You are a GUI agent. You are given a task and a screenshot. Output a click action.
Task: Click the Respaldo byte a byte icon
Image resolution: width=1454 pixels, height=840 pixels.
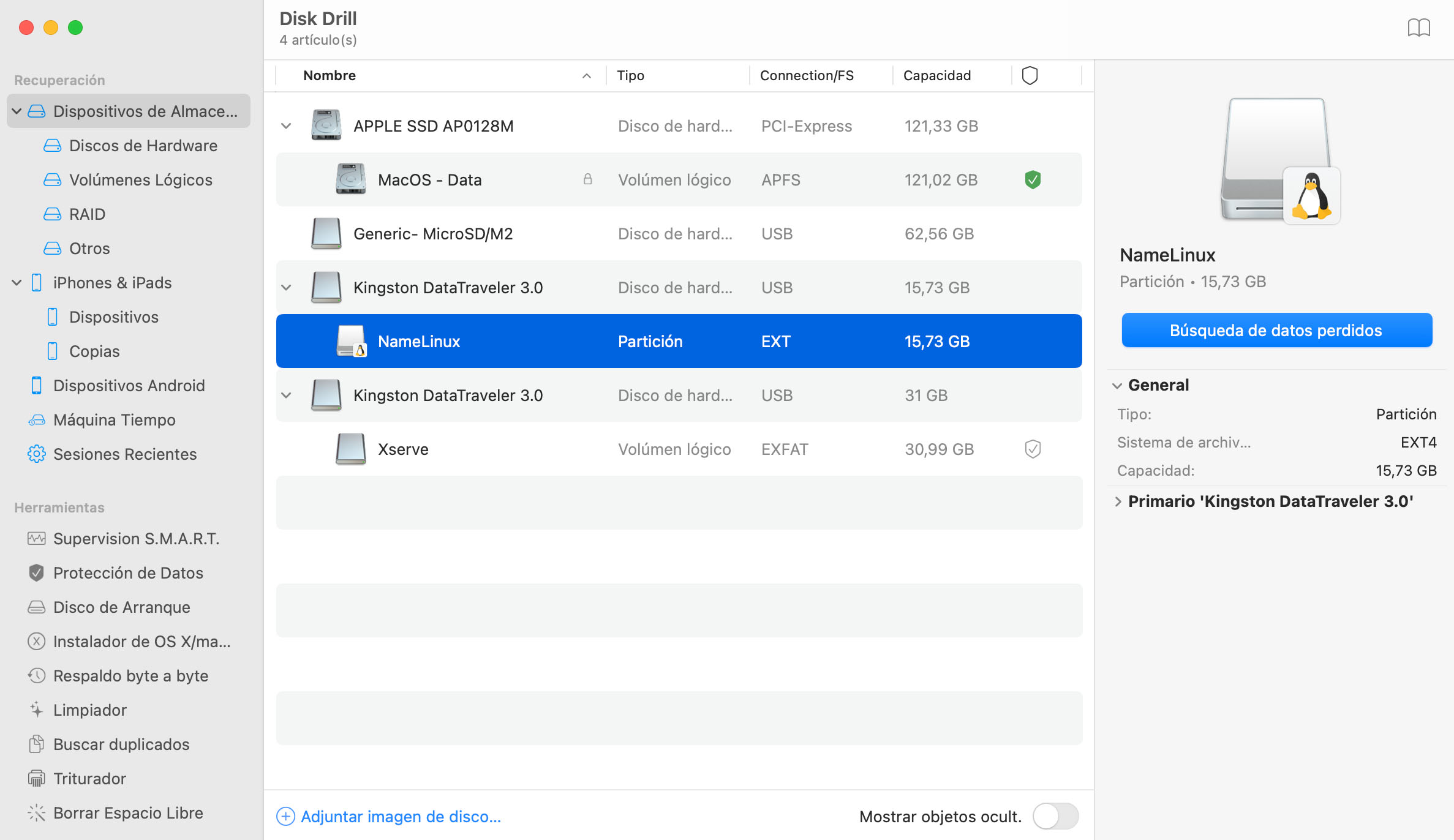coord(36,675)
